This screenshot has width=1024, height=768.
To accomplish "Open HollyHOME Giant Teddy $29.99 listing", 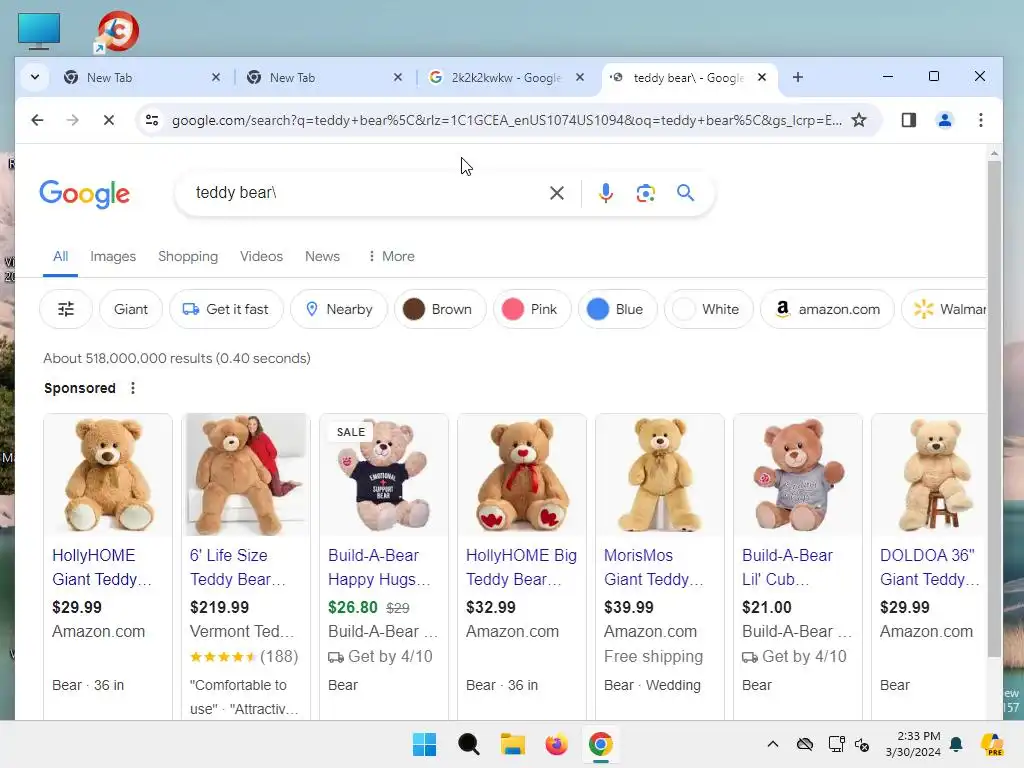I will pos(102,567).
